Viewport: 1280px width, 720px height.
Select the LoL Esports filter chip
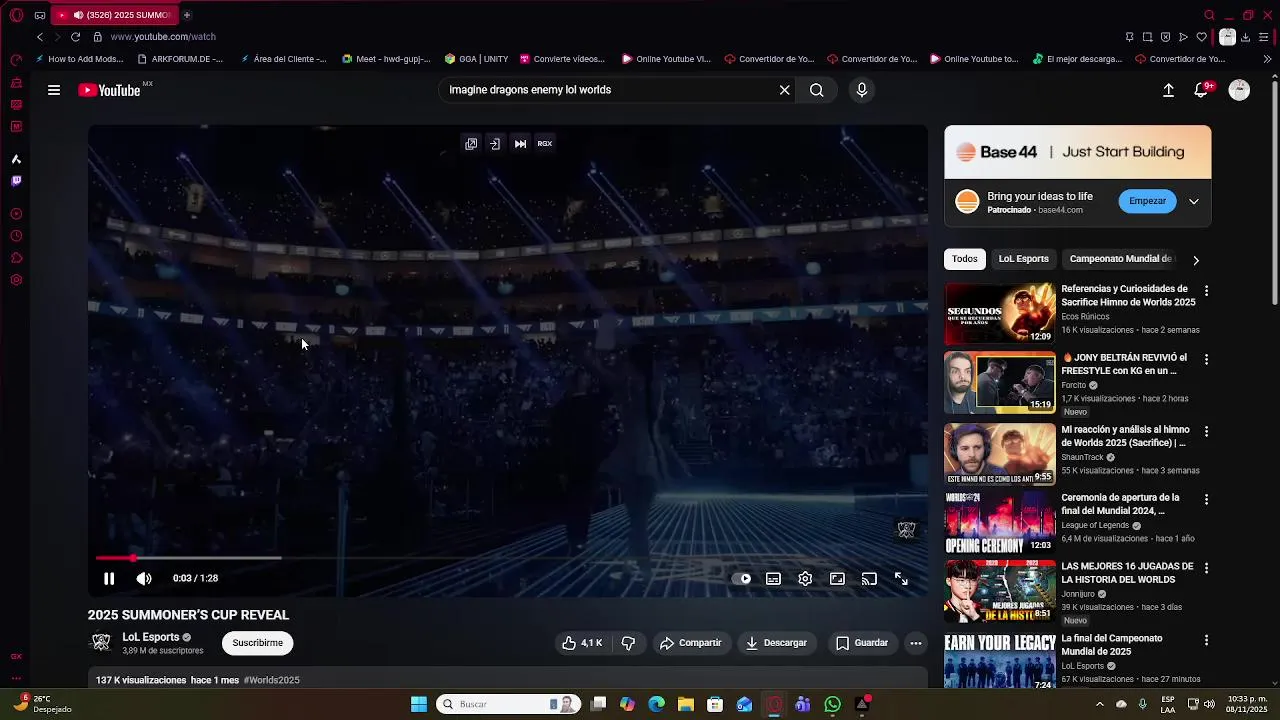(x=1023, y=259)
